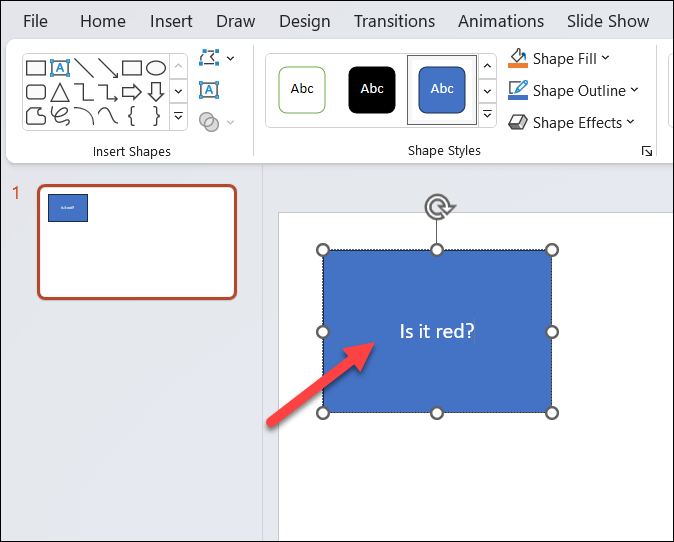Viewport: 674px width, 542px height.
Task: Expand the Insert Shapes gallery
Action: pos(179,117)
